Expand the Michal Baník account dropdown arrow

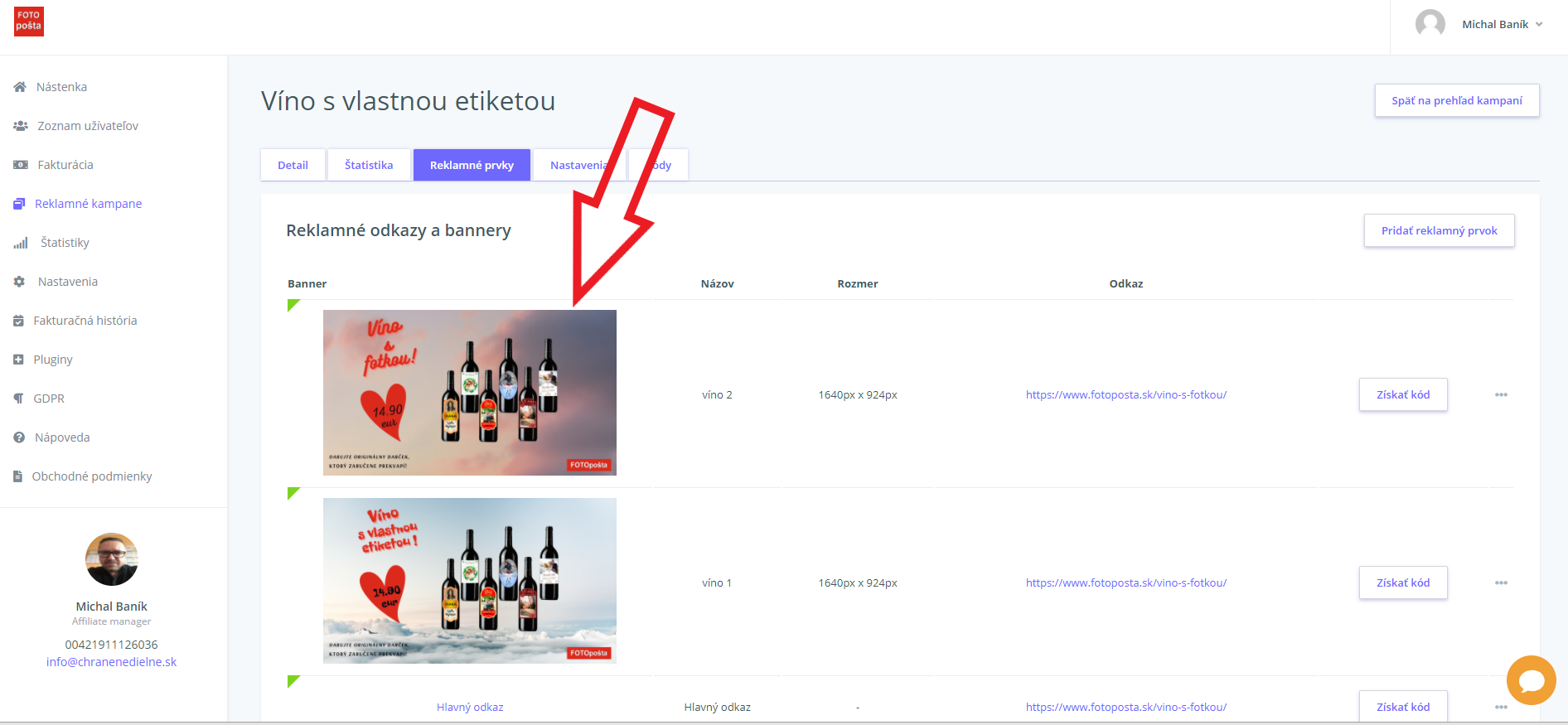click(x=1539, y=24)
